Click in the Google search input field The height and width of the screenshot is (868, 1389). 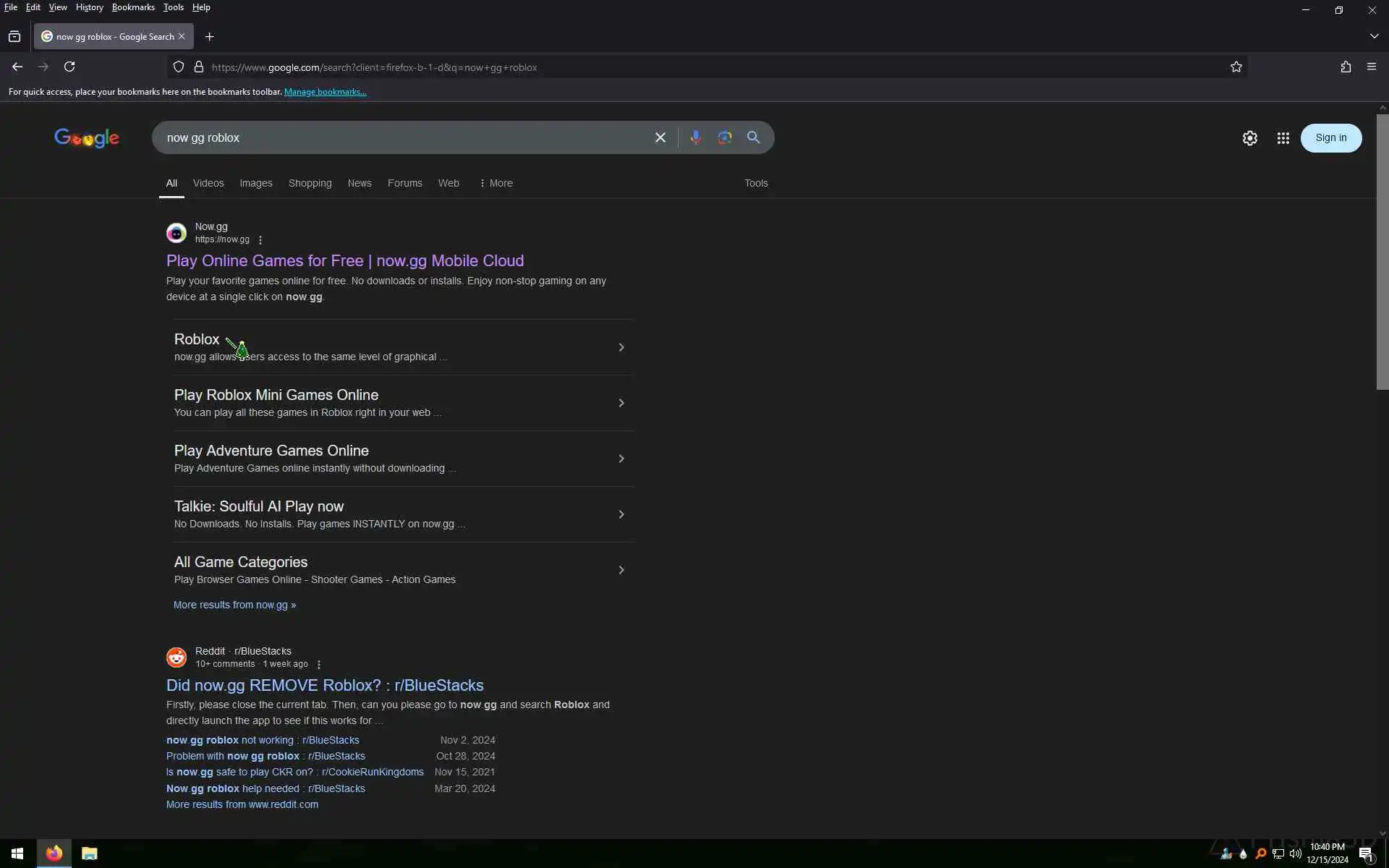(405, 137)
